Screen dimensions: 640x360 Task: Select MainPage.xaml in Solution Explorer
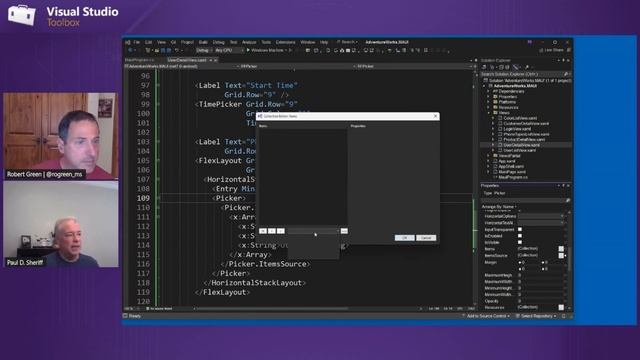pyautogui.click(x=512, y=172)
